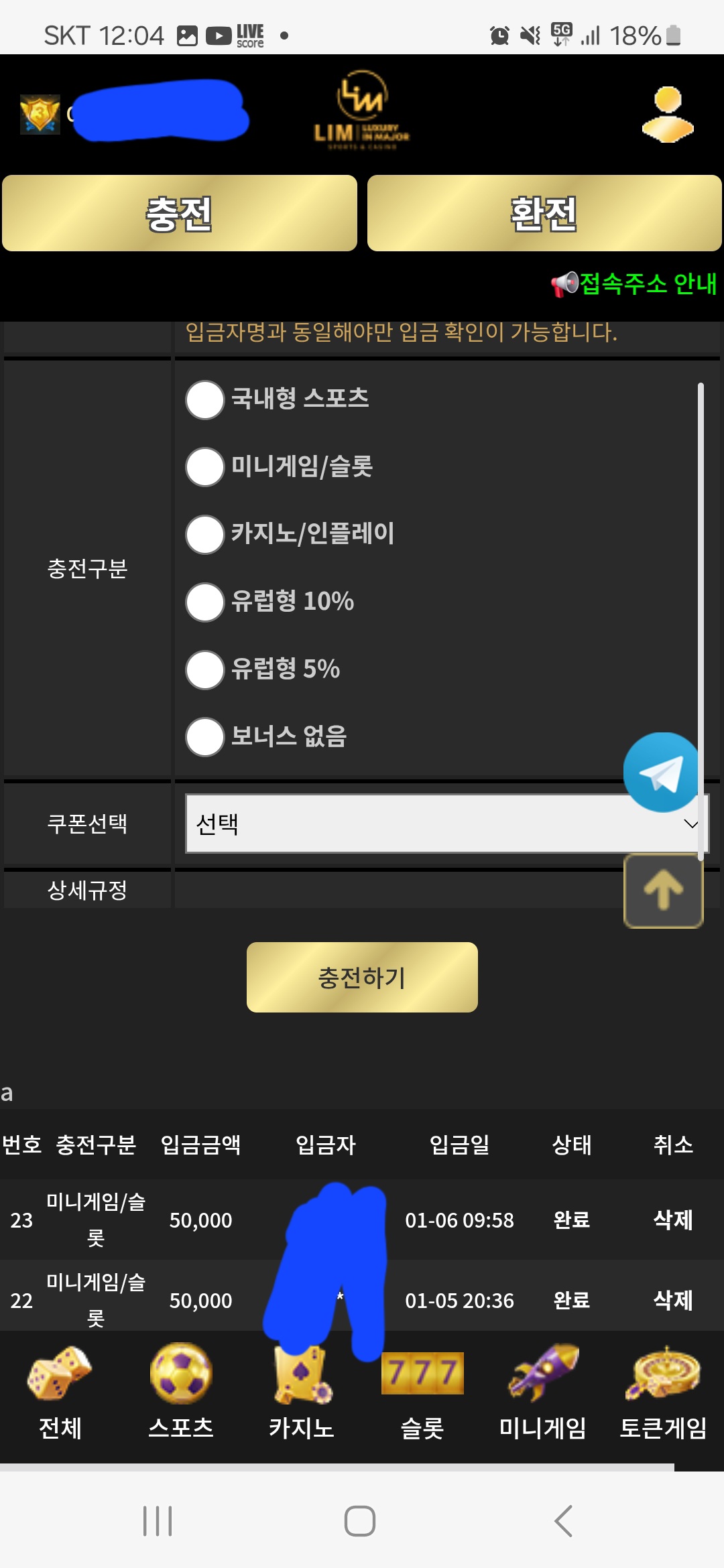Image resolution: width=724 pixels, height=1568 pixels.
Task: Click the charge-type list scrollbar
Action: click(x=701, y=603)
